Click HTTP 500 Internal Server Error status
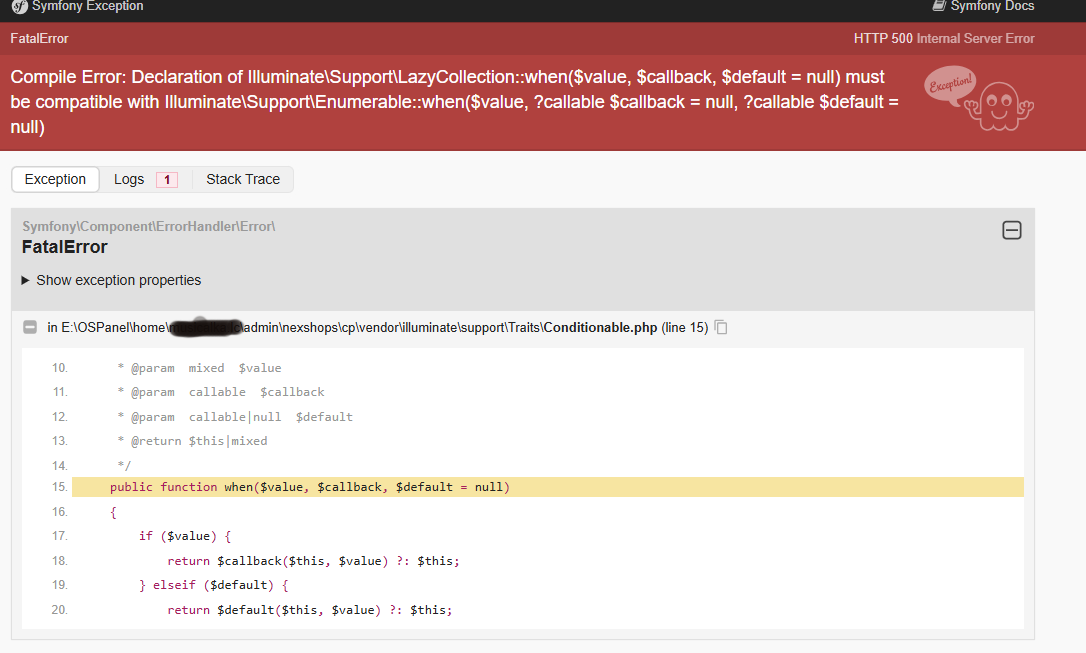Screen dimensions: 1086x653 pyautogui.click(x=943, y=39)
